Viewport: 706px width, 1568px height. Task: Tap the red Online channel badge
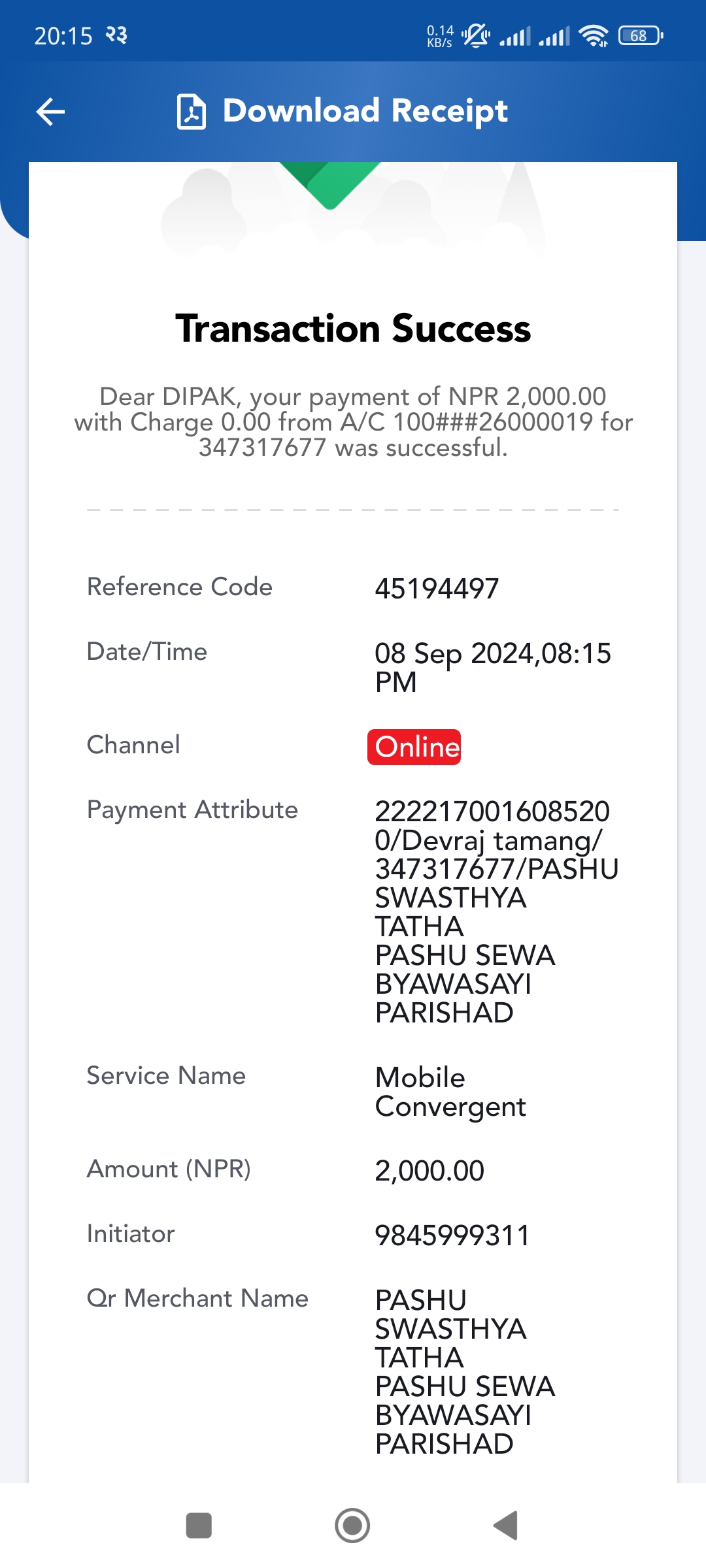[414, 747]
